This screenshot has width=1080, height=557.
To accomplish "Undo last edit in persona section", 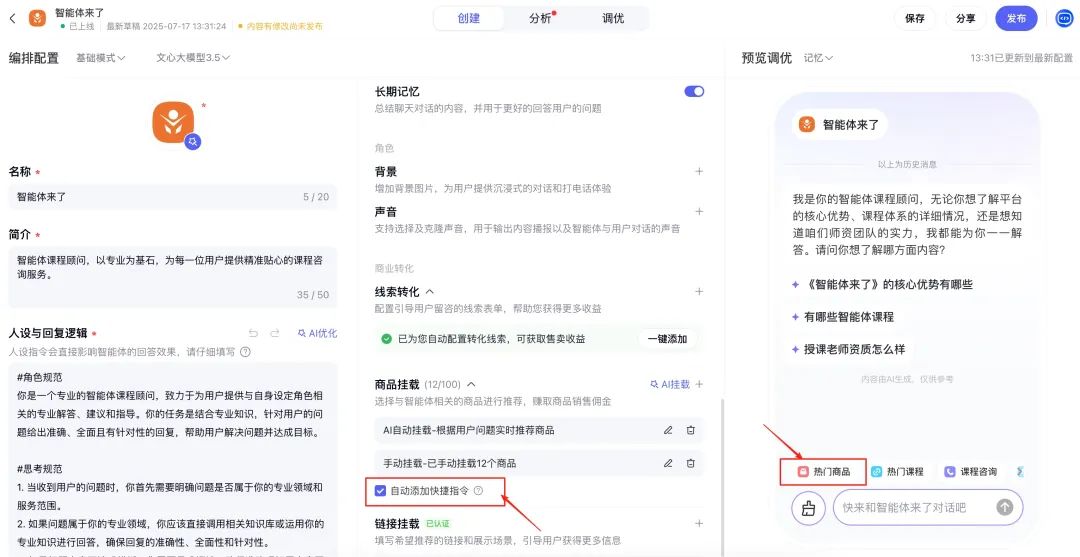I will tap(253, 333).
